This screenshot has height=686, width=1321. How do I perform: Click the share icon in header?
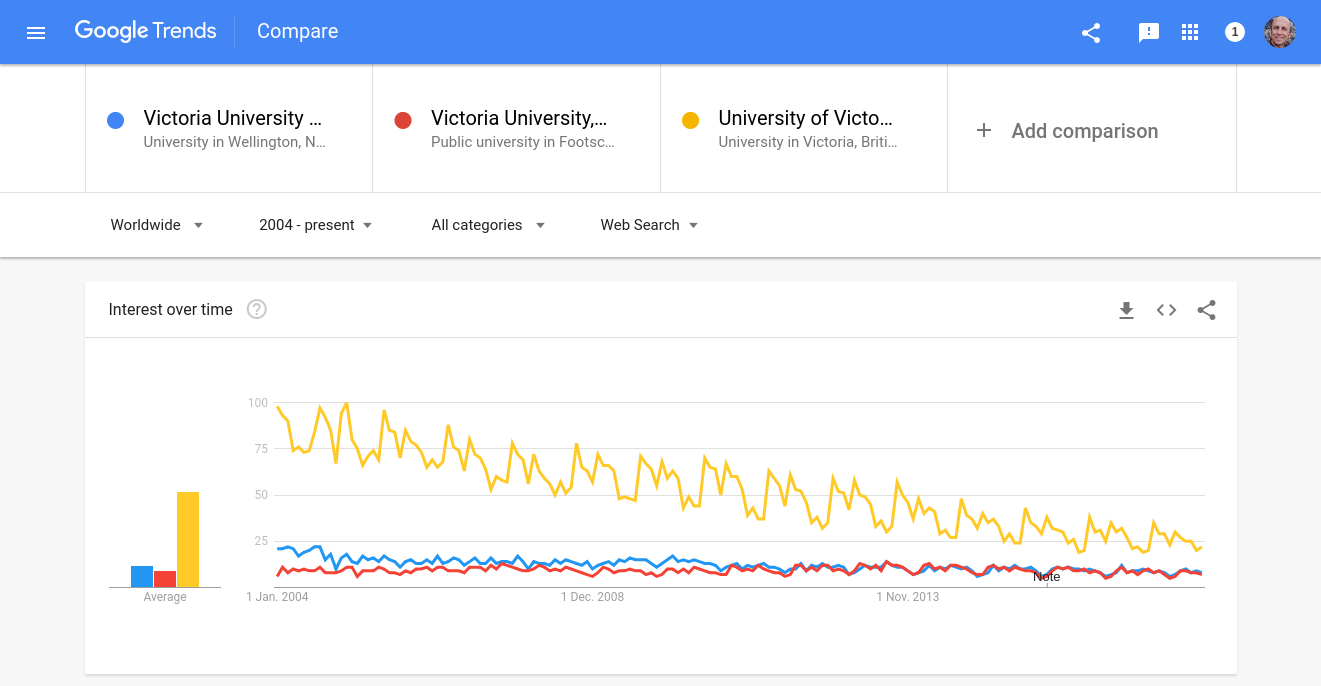[1091, 32]
